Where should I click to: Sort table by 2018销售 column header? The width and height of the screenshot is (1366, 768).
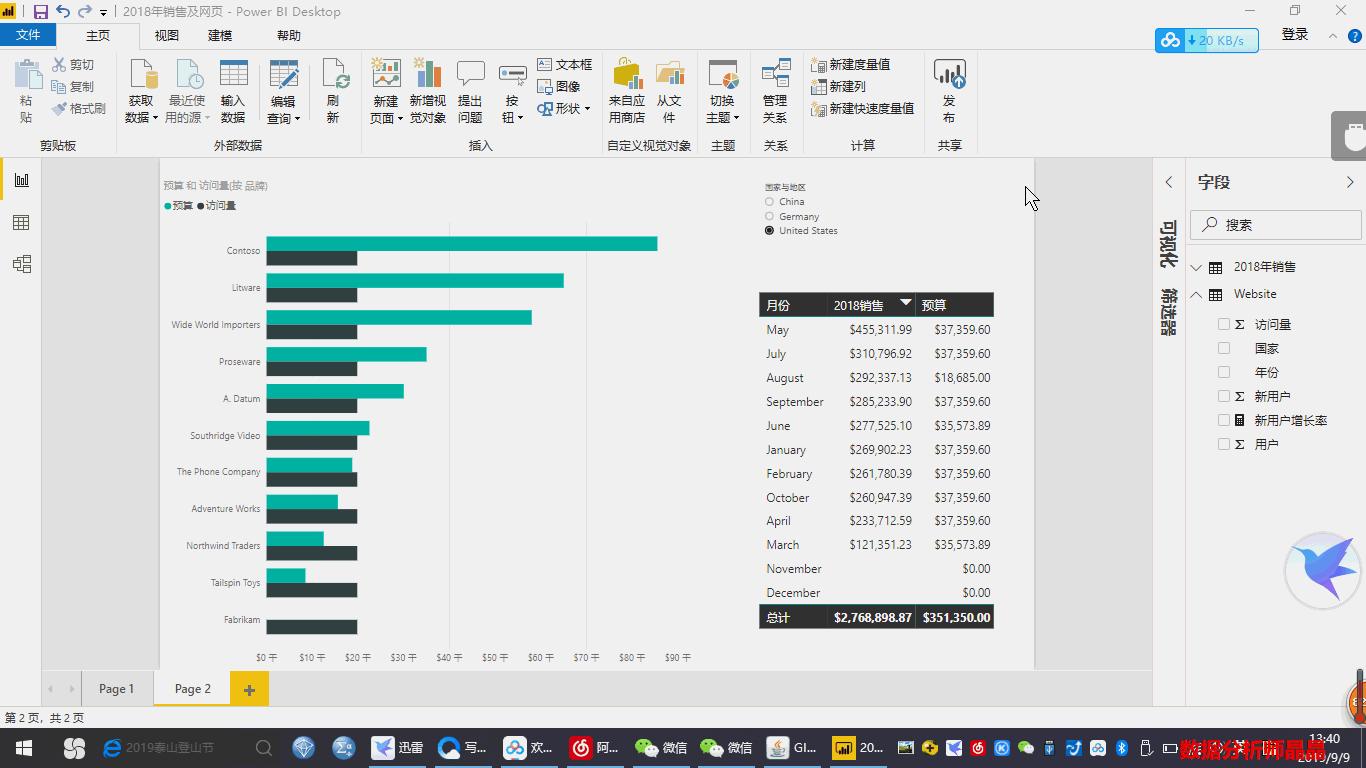pos(871,305)
